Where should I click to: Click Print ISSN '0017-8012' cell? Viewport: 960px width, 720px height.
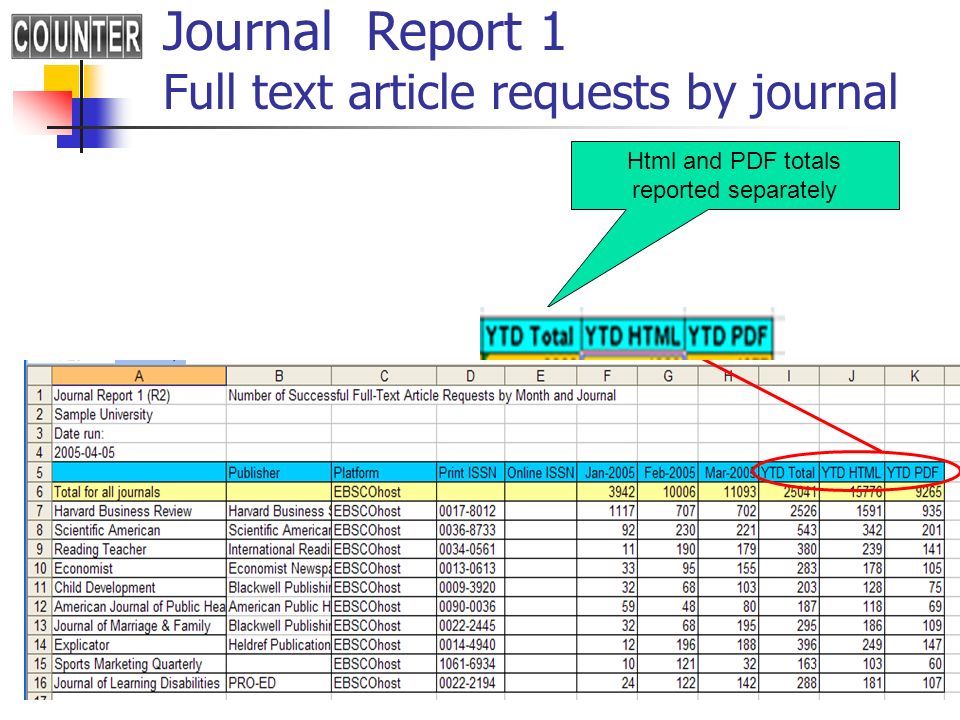470,510
